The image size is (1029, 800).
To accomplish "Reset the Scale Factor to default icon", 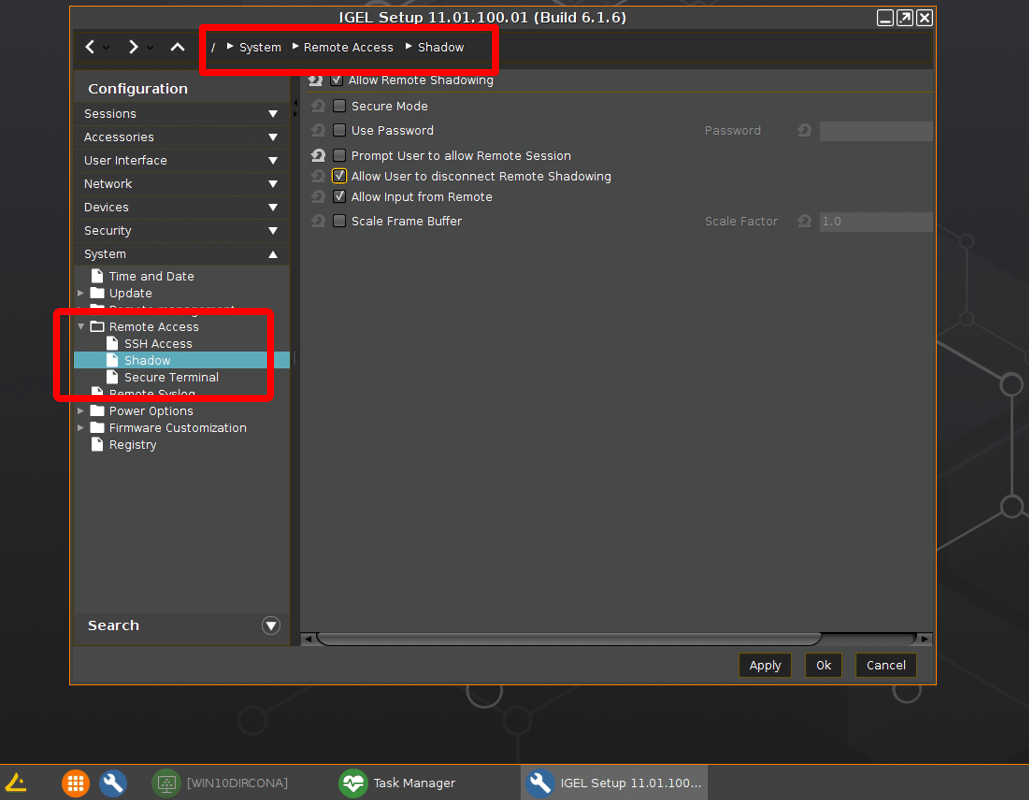I will coord(805,221).
